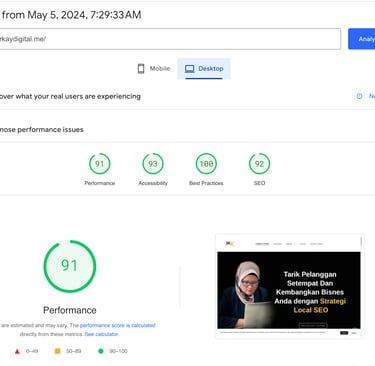Jump to Best Practices score gauge 100
This screenshot has height=366, width=375.
click(x=206, y=164)
